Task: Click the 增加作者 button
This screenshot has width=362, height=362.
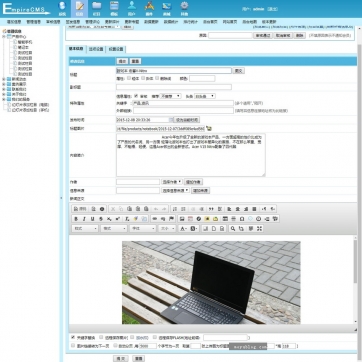Action: pyautogui.click(x=193, y=182)
